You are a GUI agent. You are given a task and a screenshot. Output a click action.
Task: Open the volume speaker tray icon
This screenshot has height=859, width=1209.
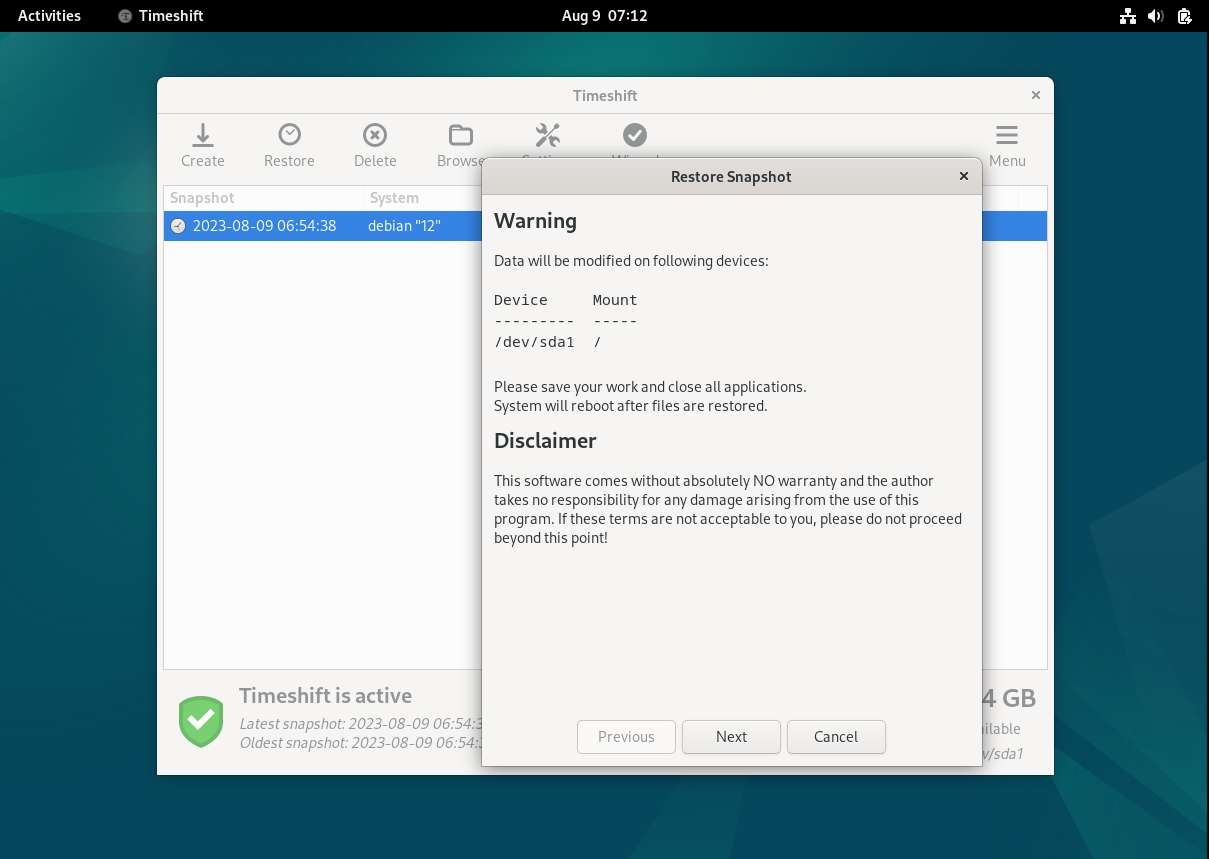[1156, 16]
